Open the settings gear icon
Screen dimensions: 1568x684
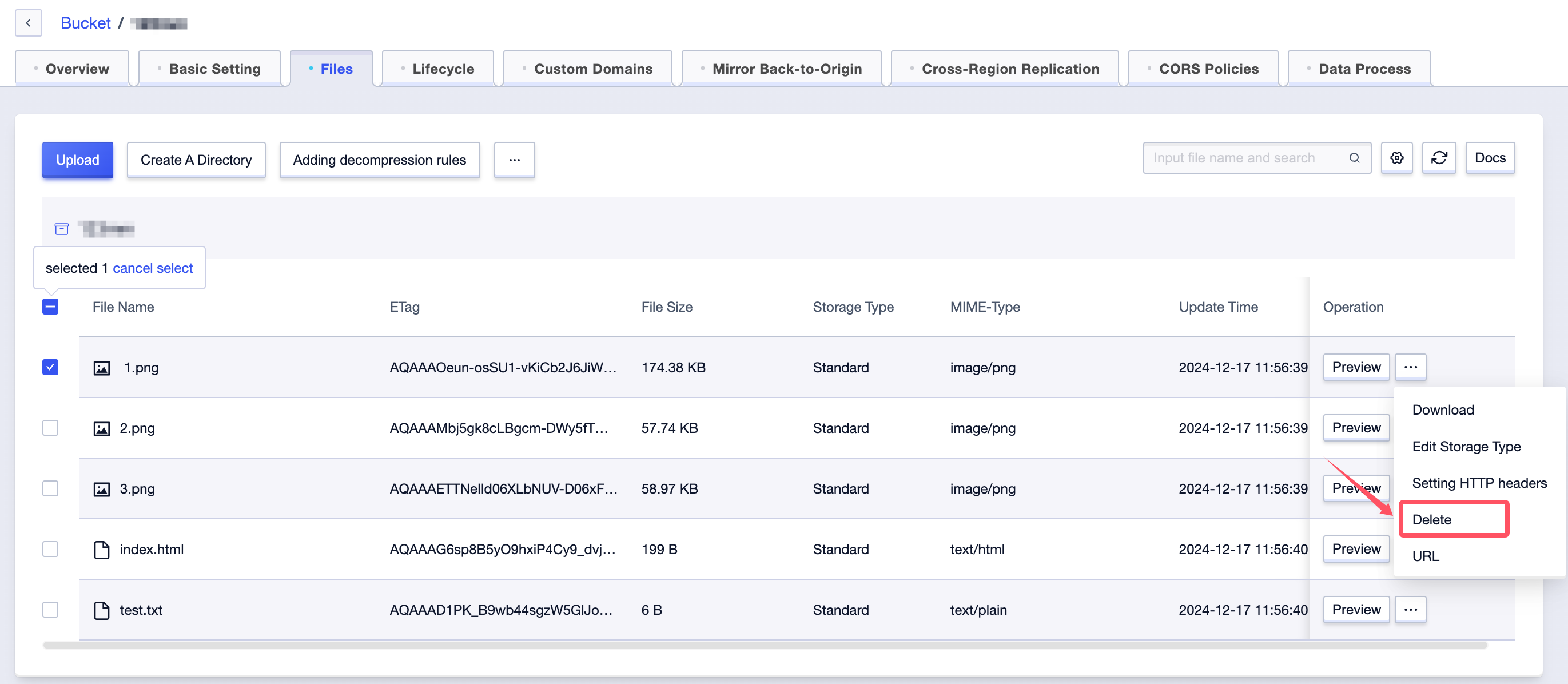(1396, 158)
